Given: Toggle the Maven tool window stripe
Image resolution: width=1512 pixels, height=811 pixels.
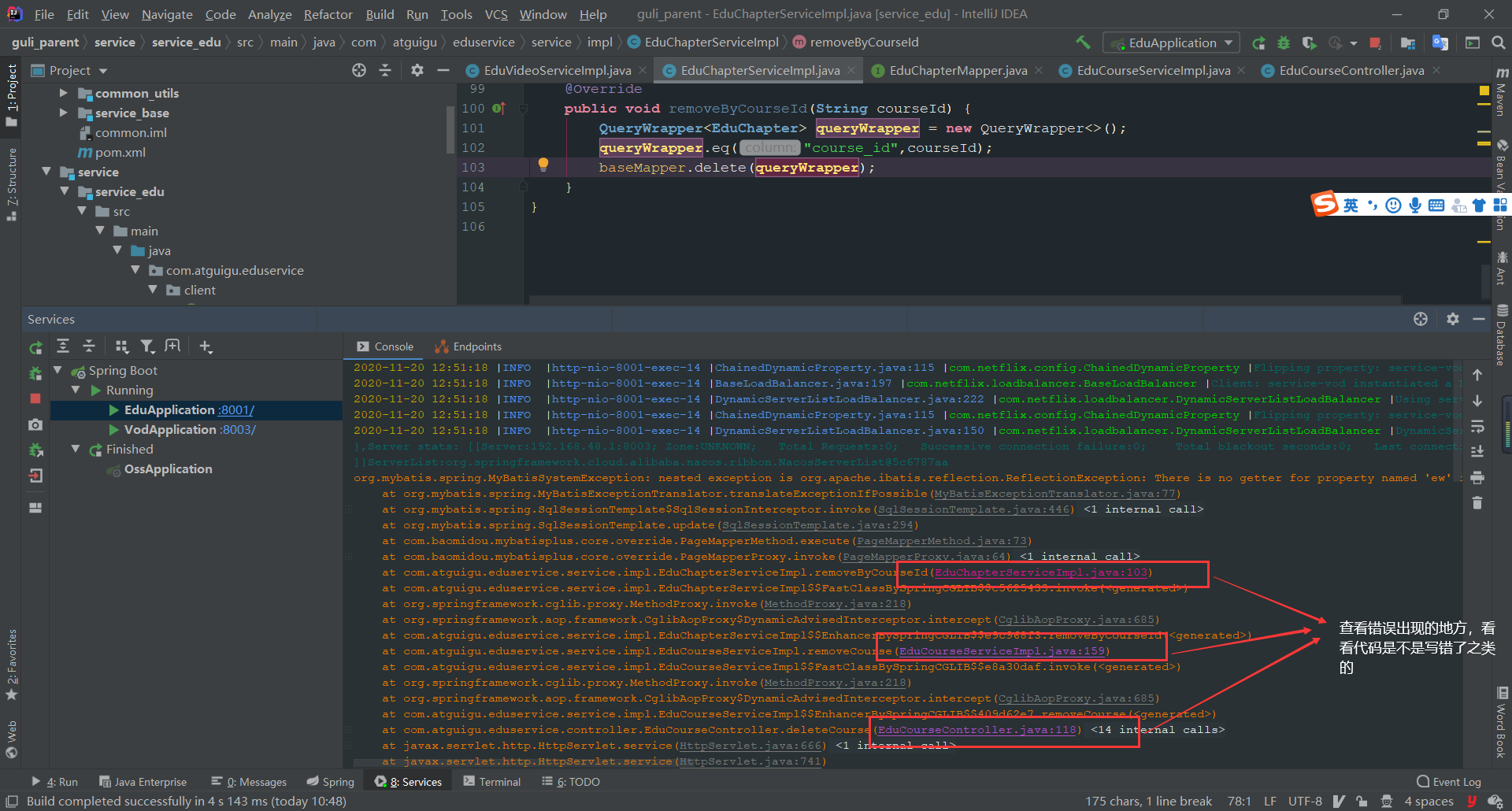Looking at the screenshot, I should (1501, 92).
